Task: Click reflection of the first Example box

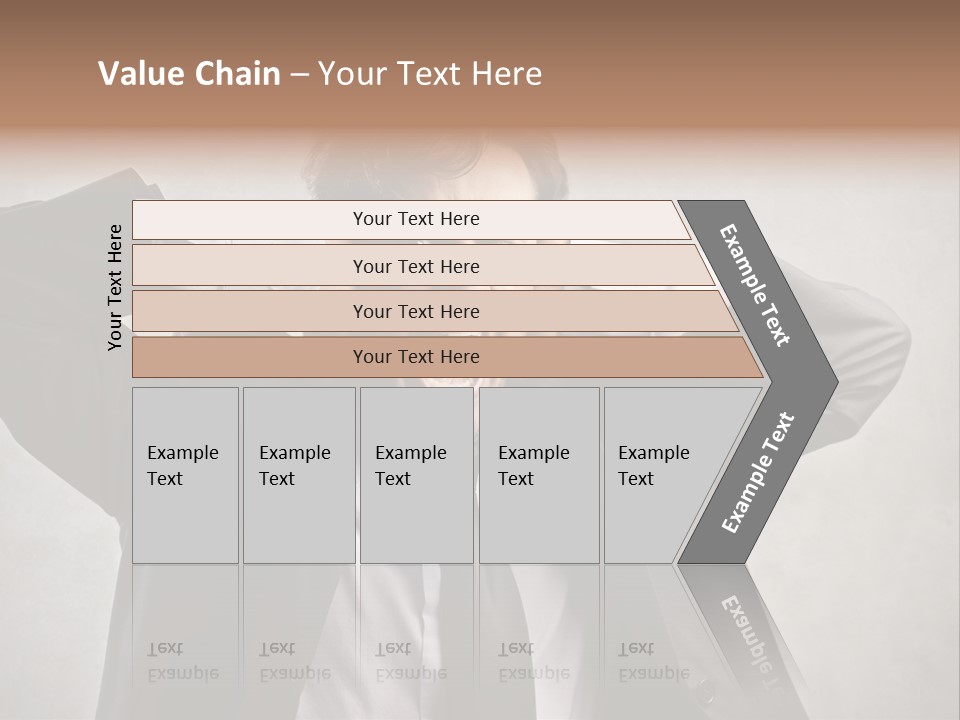Action: (x=185, y=640)
